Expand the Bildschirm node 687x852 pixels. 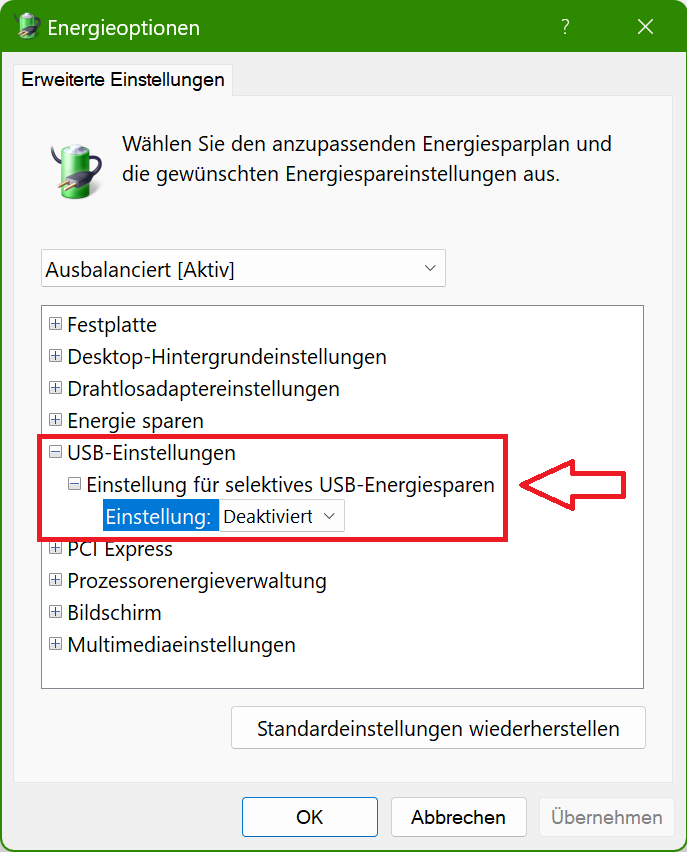[x=55, y=612]
